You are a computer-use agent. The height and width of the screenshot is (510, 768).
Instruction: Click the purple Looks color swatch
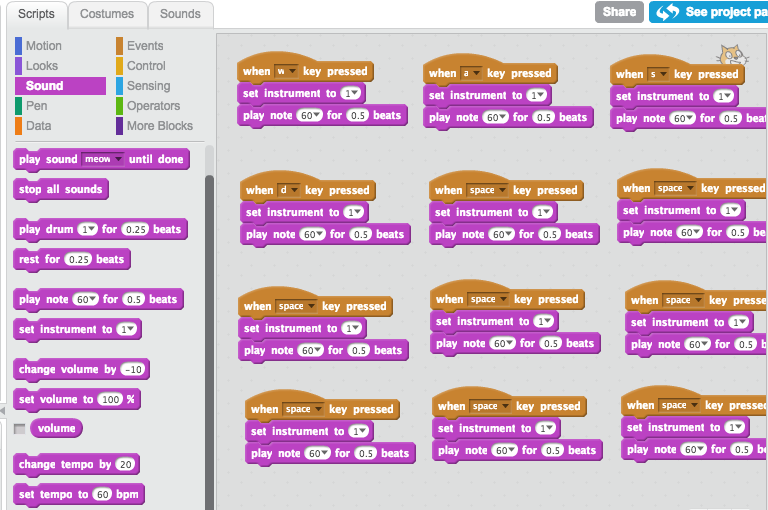[x=19, y=66]
